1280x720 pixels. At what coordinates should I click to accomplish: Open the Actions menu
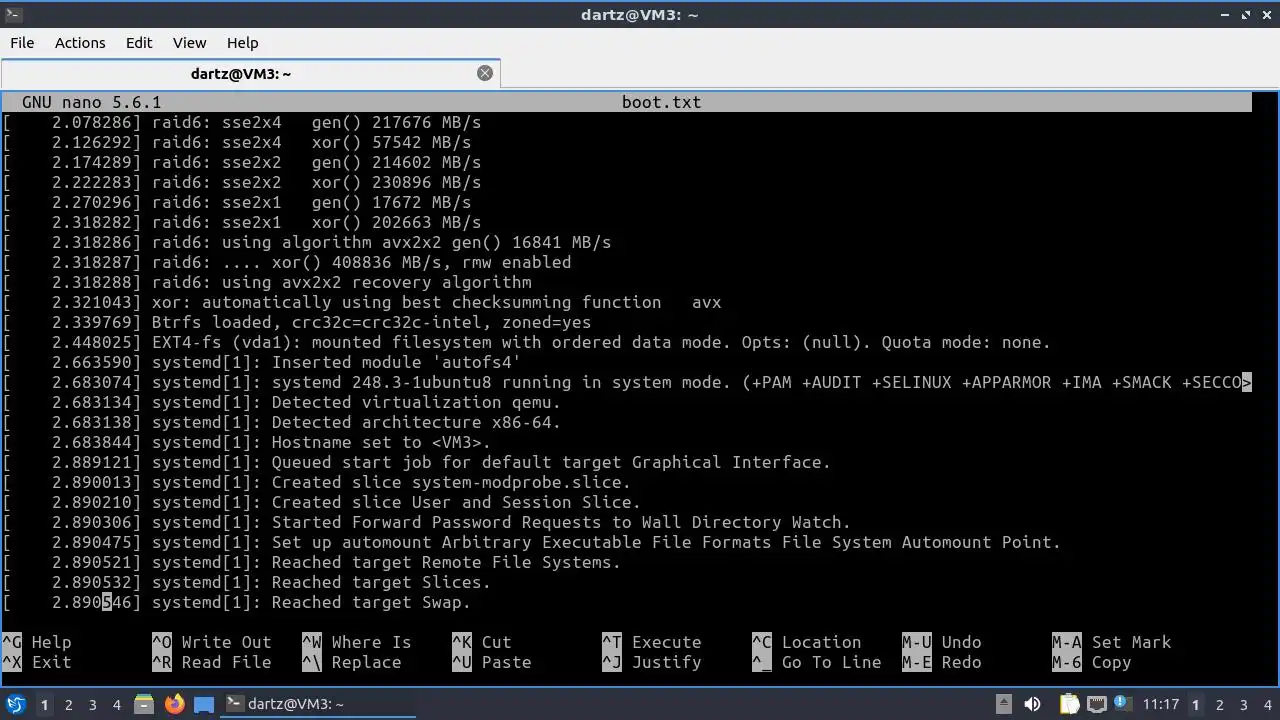point(80,43)
